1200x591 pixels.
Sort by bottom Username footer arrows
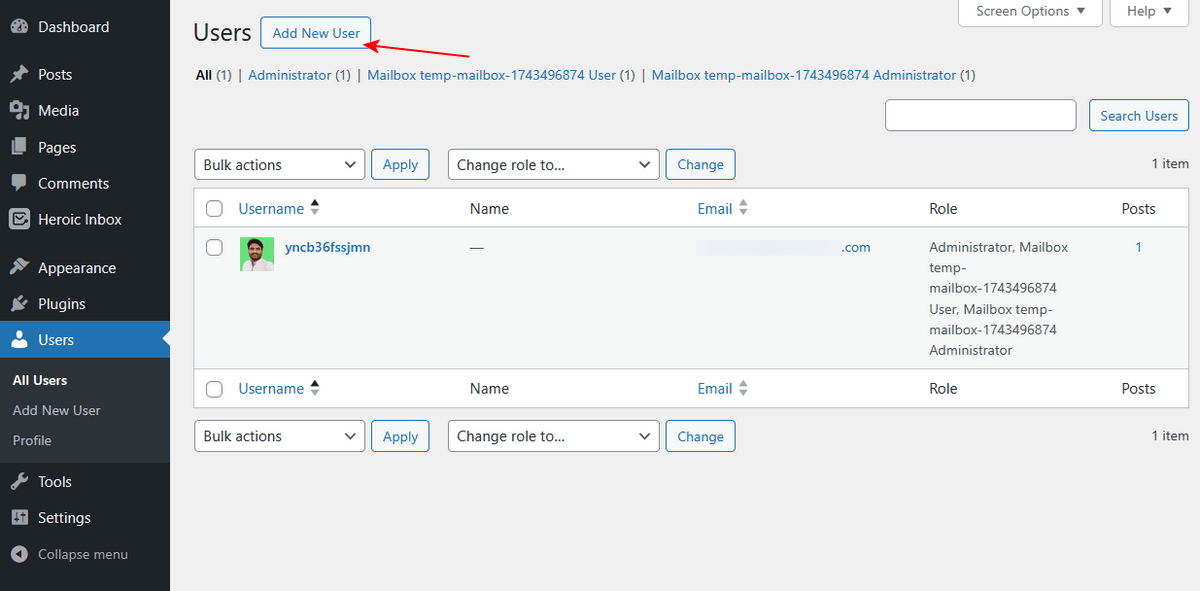pos(315,388)
